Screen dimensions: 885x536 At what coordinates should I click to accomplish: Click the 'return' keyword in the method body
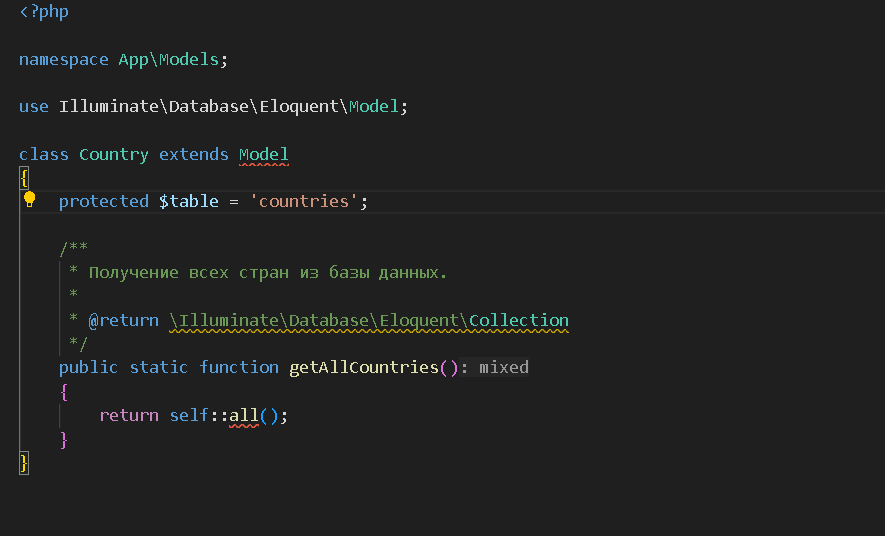click(129, 415)
